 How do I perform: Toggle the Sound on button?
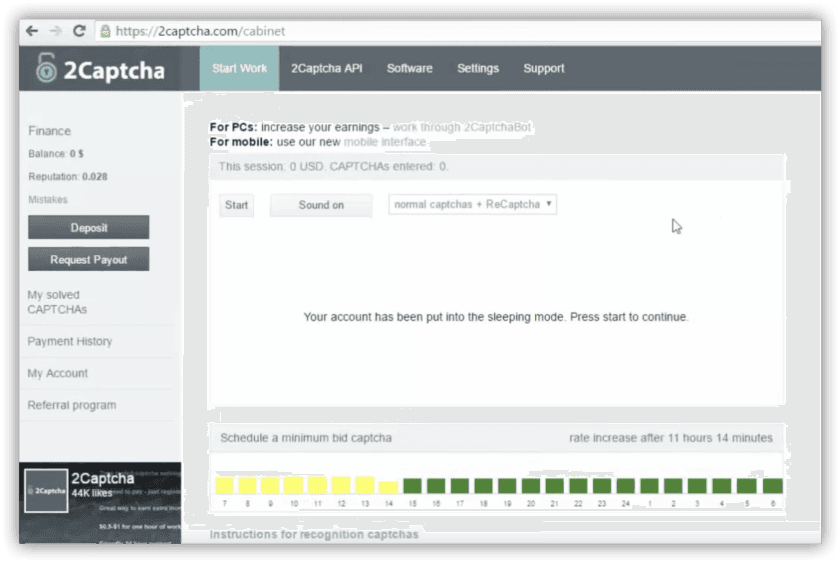(321, 205)
